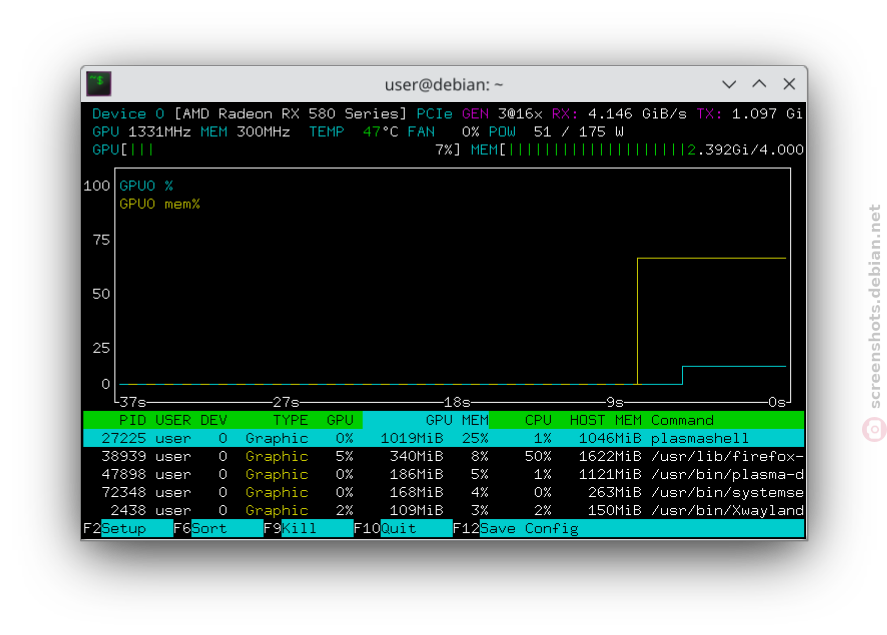Click the USER column header
Image resolution: width=887 pixels, height=635 pixels.
click(173, 420)
